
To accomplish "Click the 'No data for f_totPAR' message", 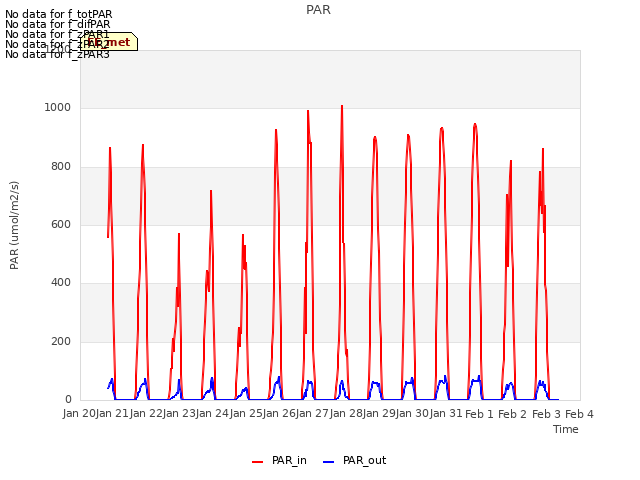I will pyautogui.click(x=58, y=14).
